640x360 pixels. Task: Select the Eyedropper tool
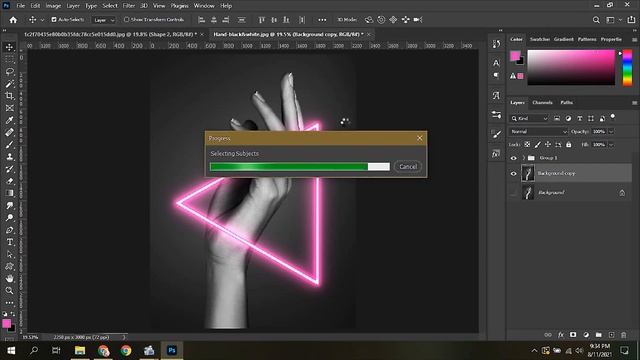9,120
